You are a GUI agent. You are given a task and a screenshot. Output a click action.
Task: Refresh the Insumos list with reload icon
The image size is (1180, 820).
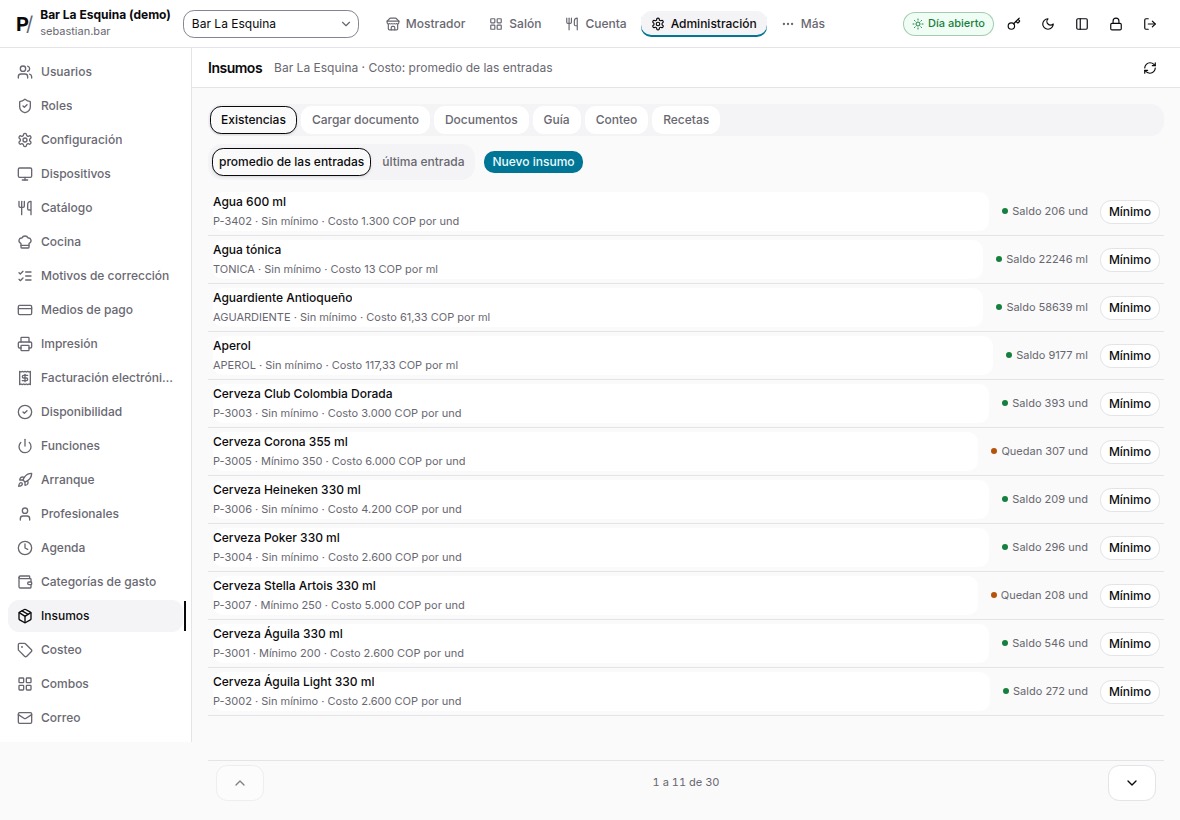1149,68
